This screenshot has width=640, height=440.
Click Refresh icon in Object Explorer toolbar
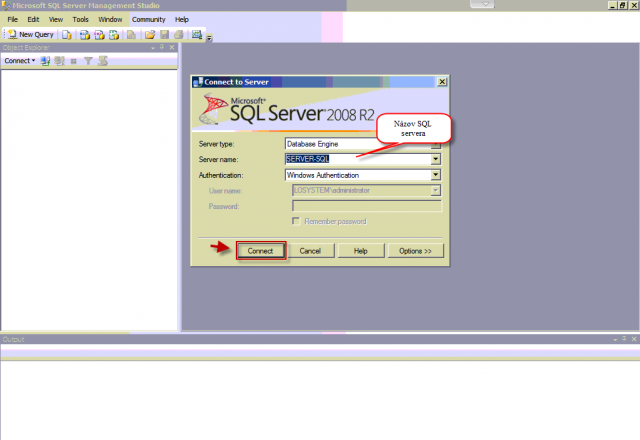tap(103, 61)
